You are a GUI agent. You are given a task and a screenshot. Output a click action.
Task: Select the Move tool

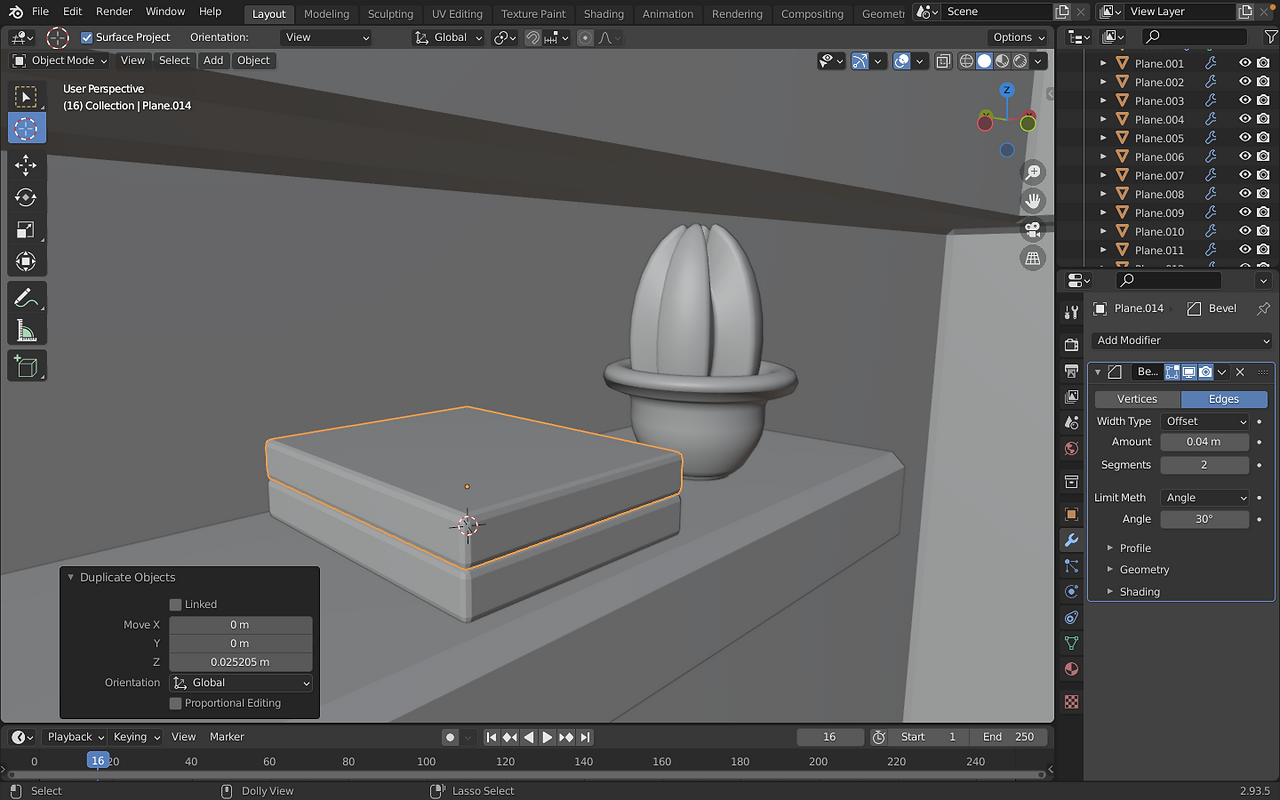[x=26, y=166]
